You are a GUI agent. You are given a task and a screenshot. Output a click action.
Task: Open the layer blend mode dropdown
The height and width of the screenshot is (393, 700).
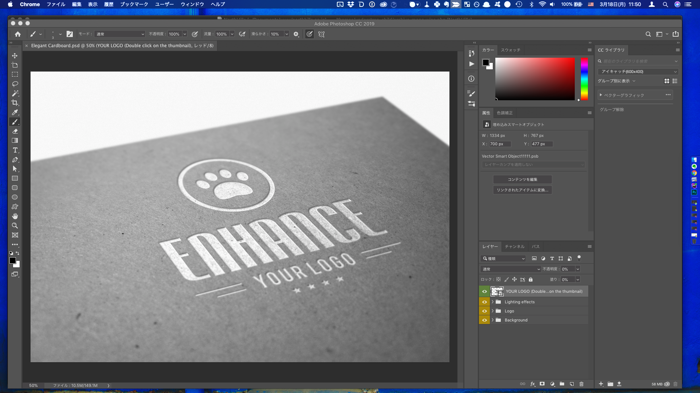[511, 269]
